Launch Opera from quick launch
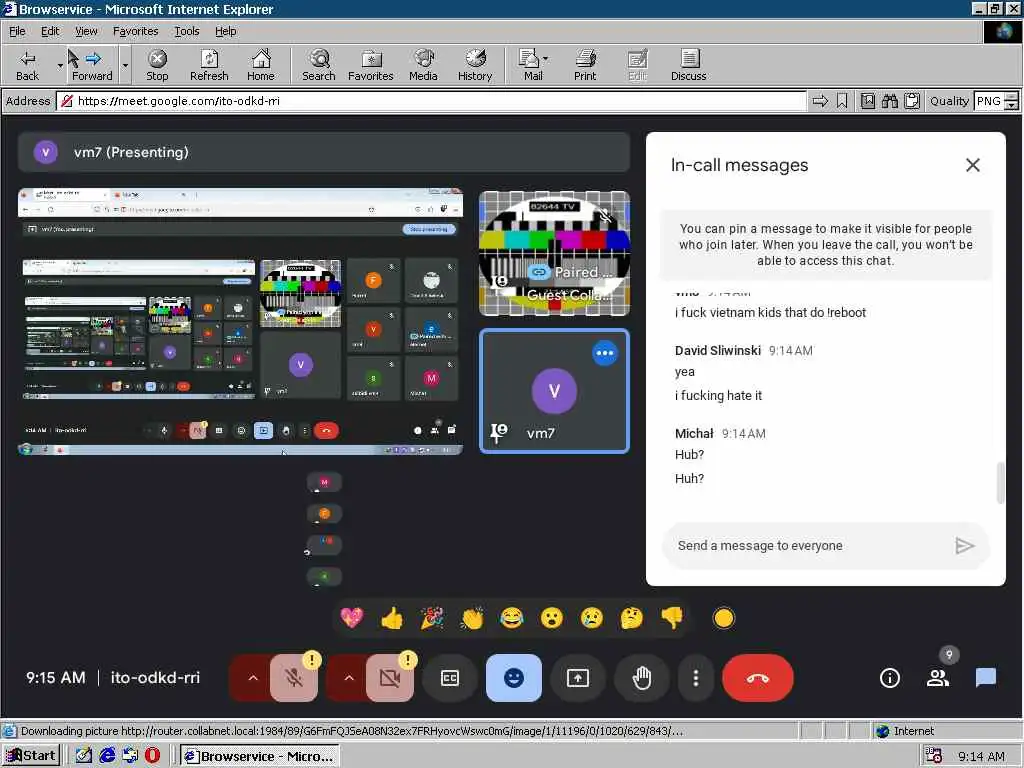 point(152,755)
